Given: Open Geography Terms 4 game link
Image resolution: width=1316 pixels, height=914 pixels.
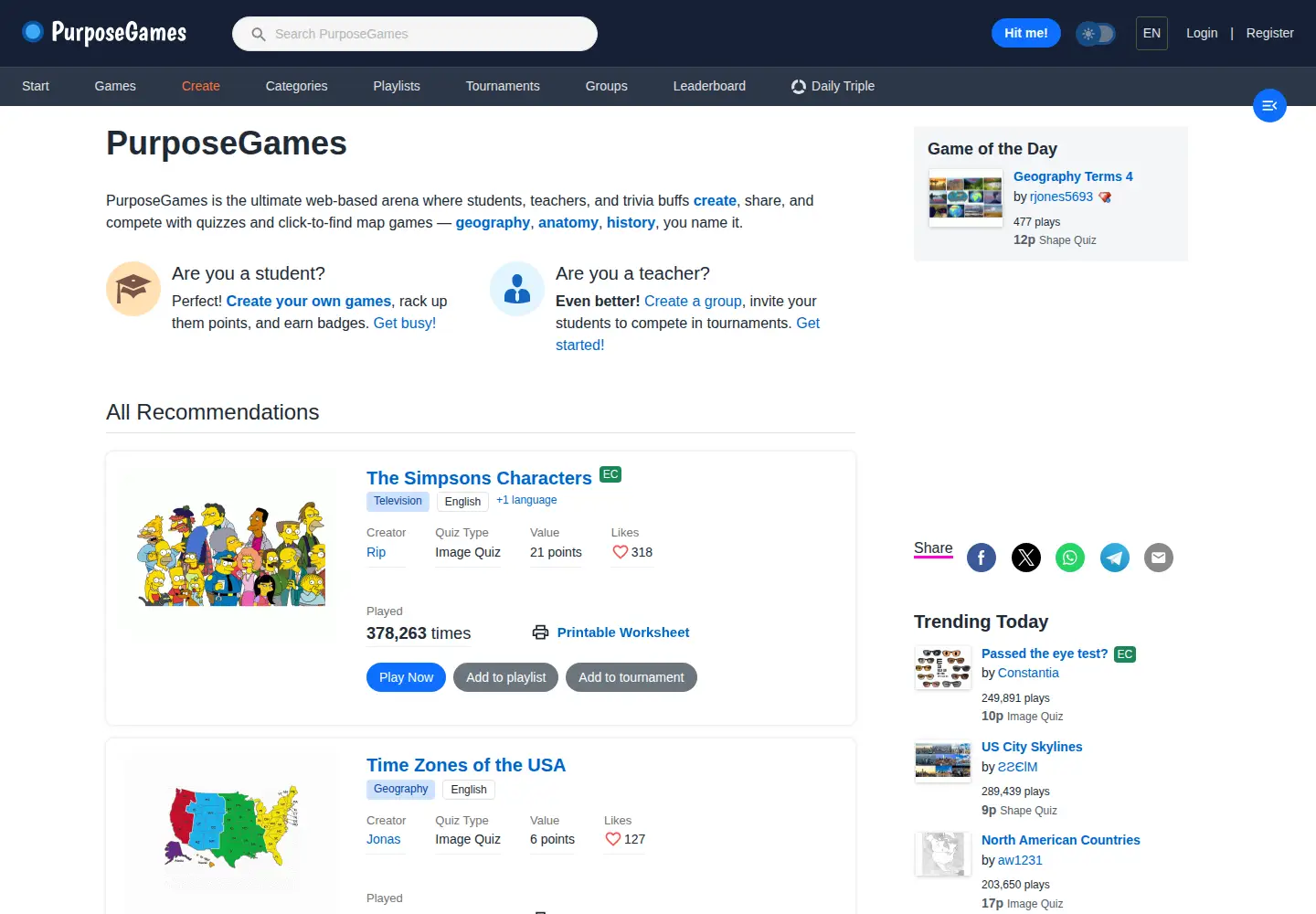Looking at the screenshot, I should click(x=1073, y=176).
